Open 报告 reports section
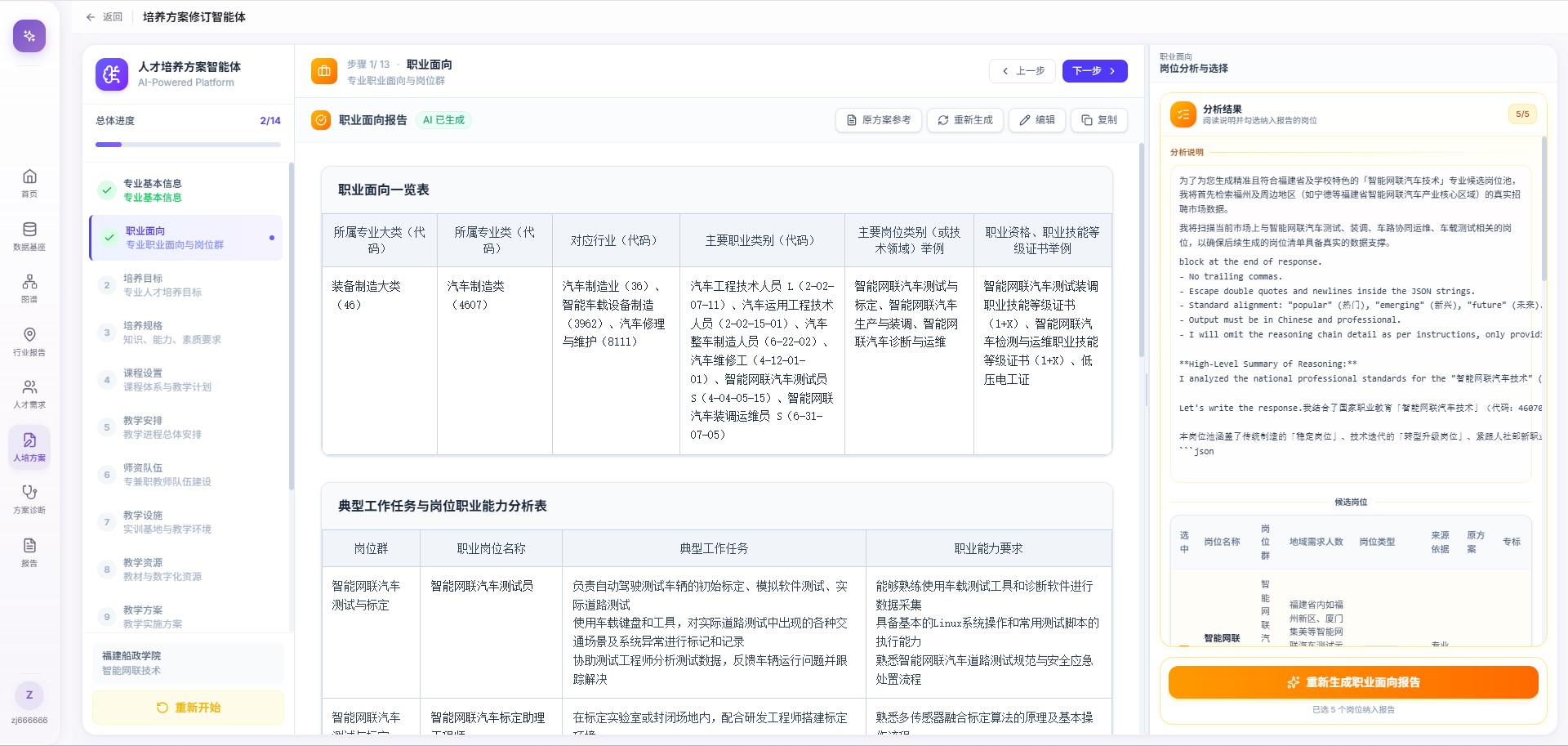The height and width of the screenshot is (746, 1568). [x=29, y=552]
